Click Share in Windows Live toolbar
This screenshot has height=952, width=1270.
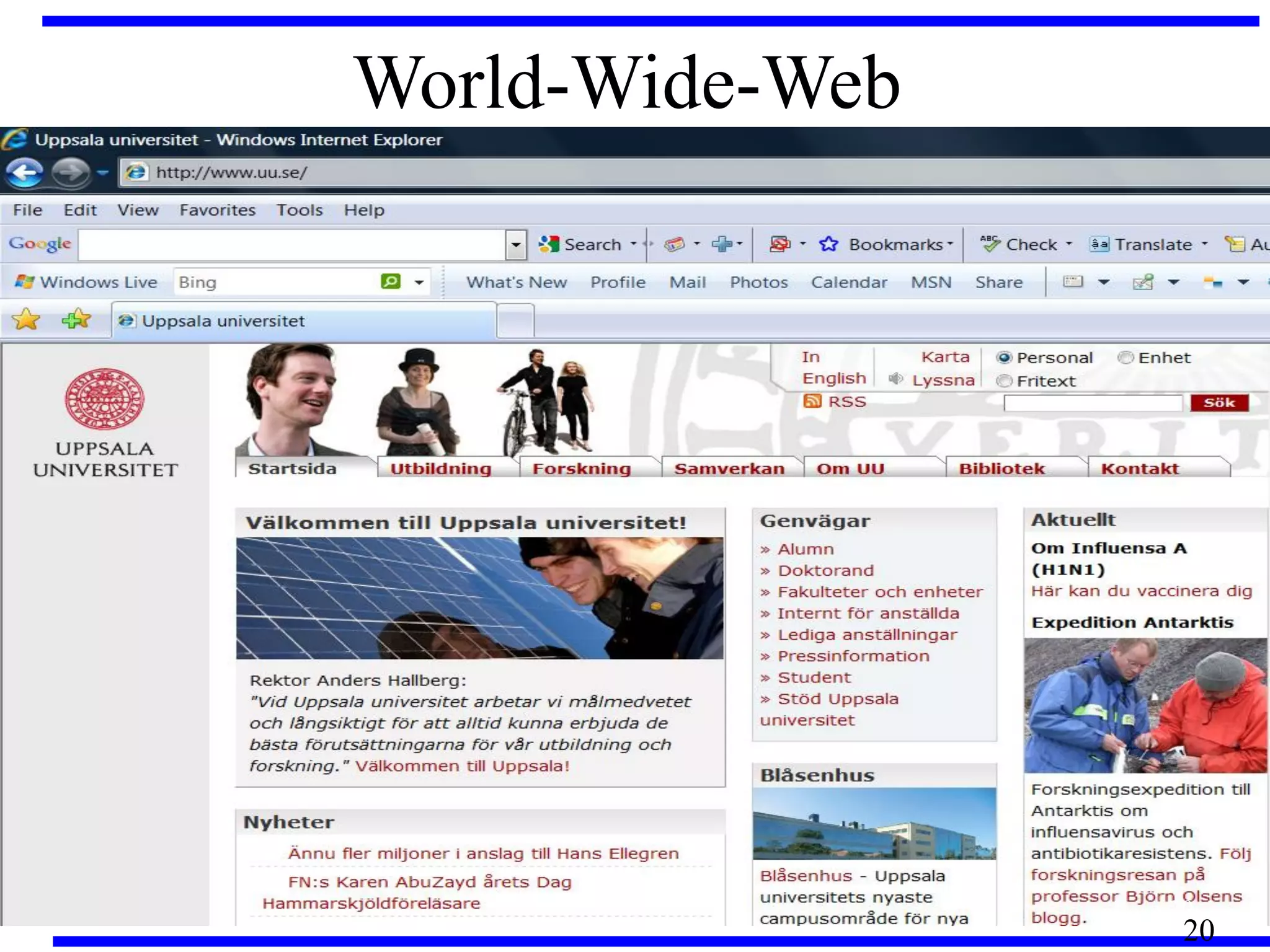click(998, 282)
